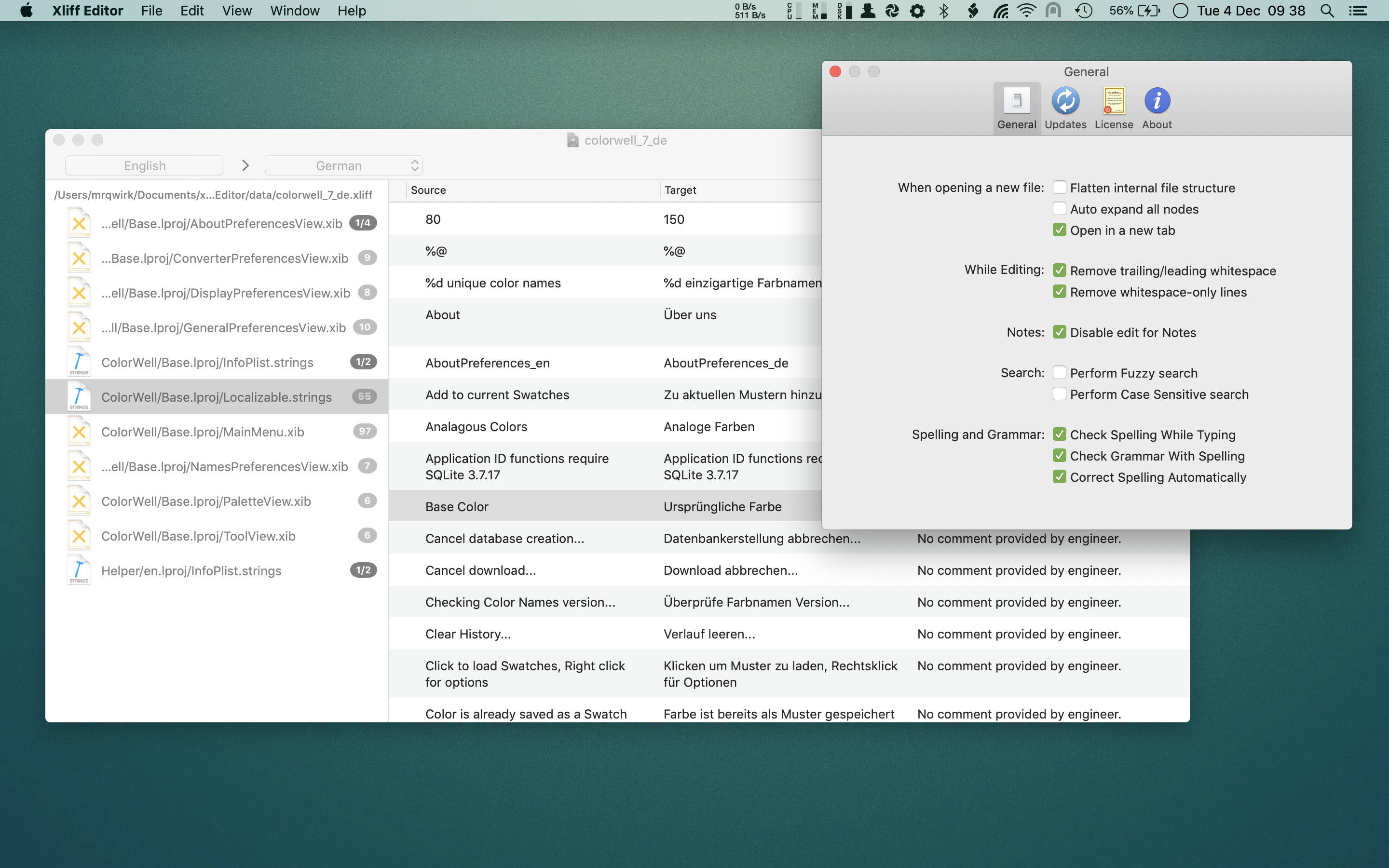Click the GeneralPreferencesView.xib file icon
The image size is (1389, 868).
click(79, 327)
